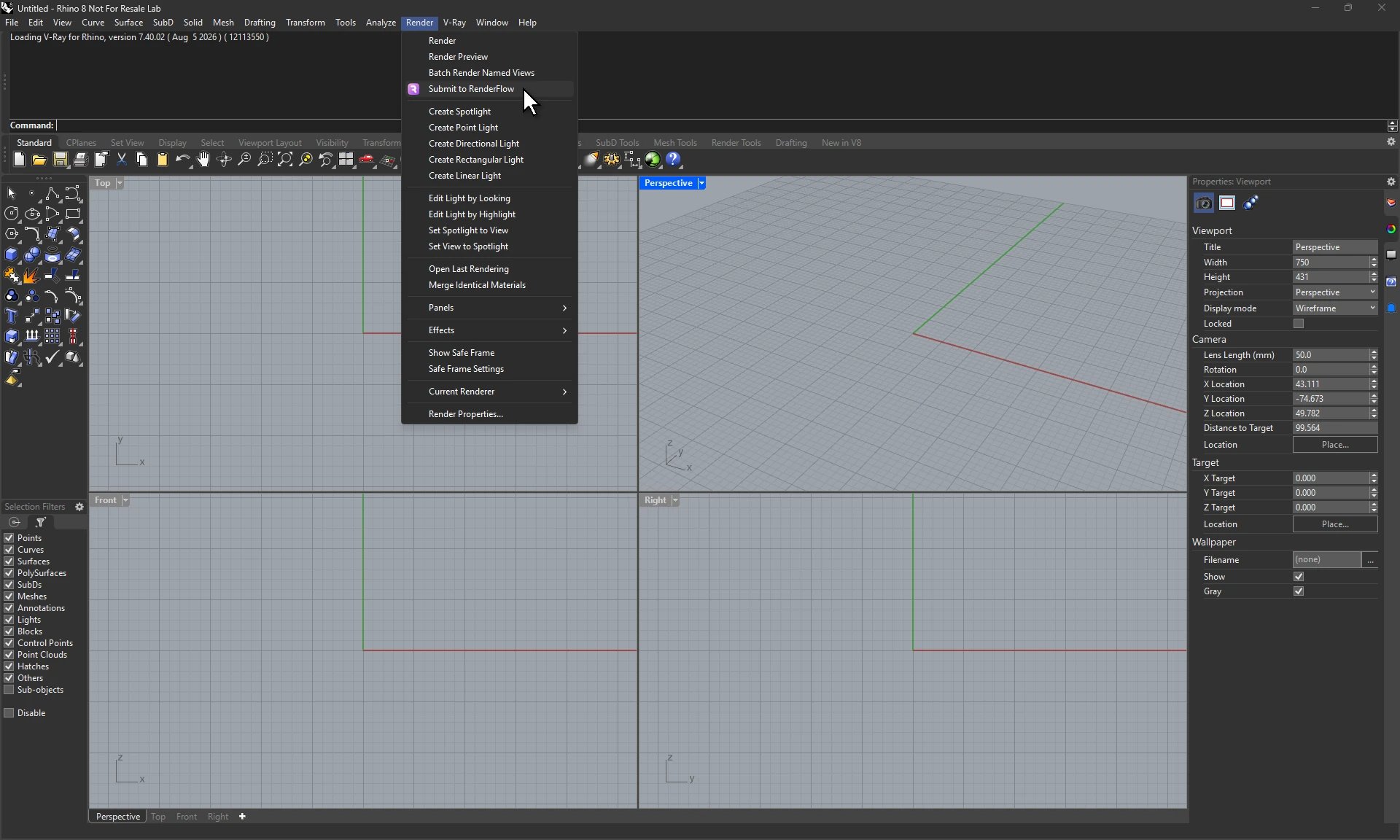Open the Projection dropdown
Viewport: 1400px width, 840px height.
click(x=1335, y=292)
